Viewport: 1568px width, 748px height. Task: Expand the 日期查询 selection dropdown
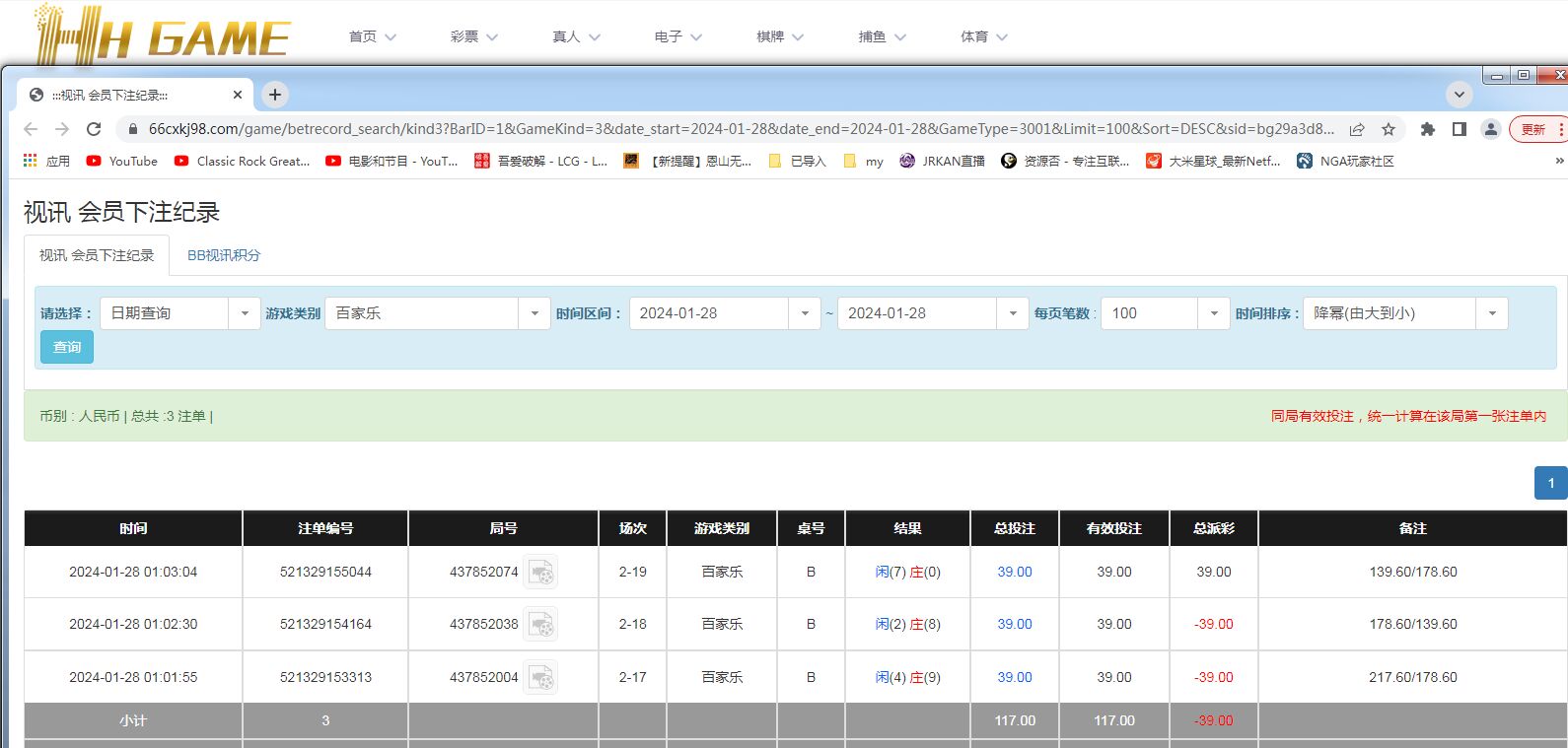244,313
